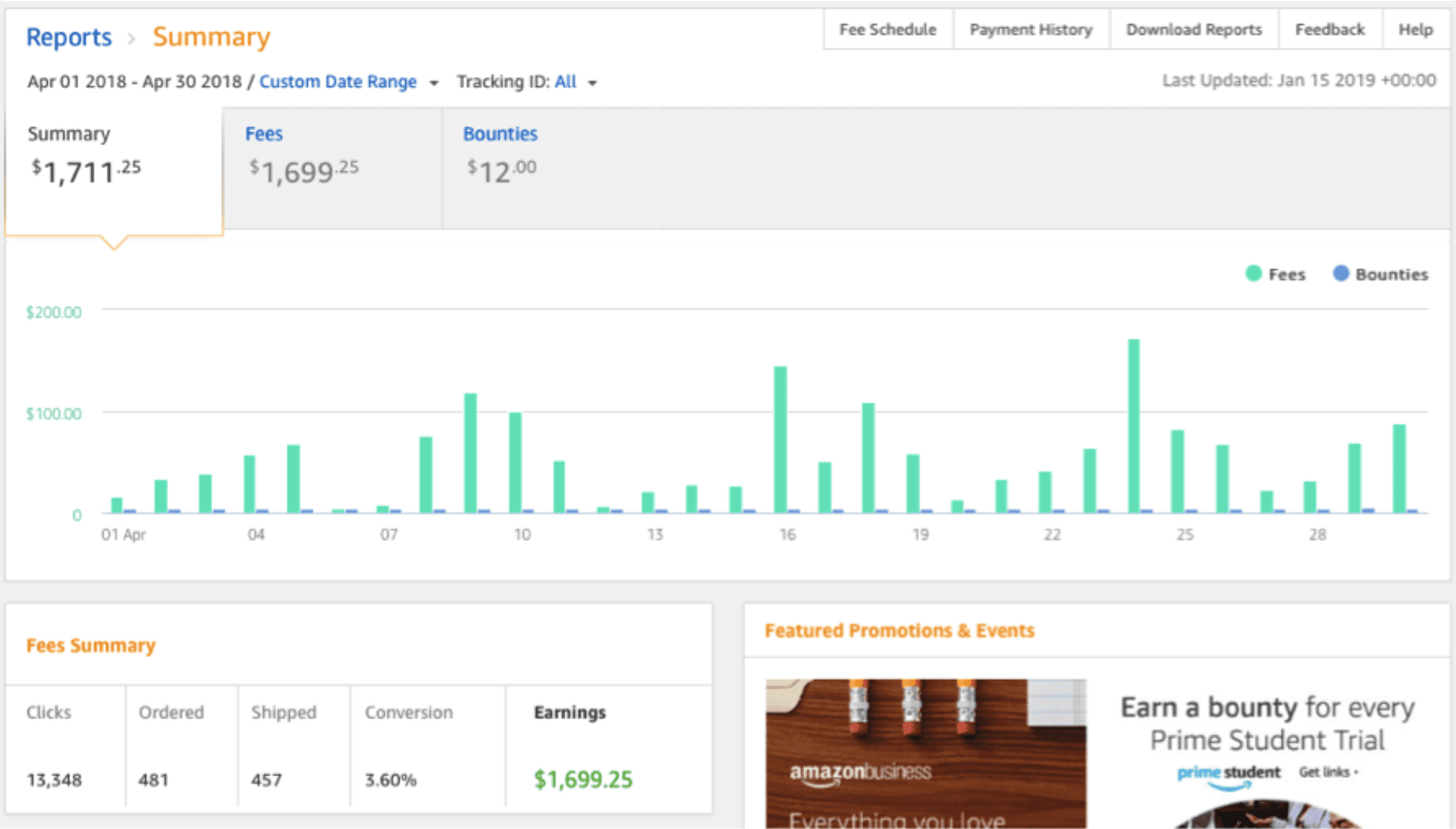Click the Fees legend label
This screenshot has width=1456, height=829.
pos(1286,275)
